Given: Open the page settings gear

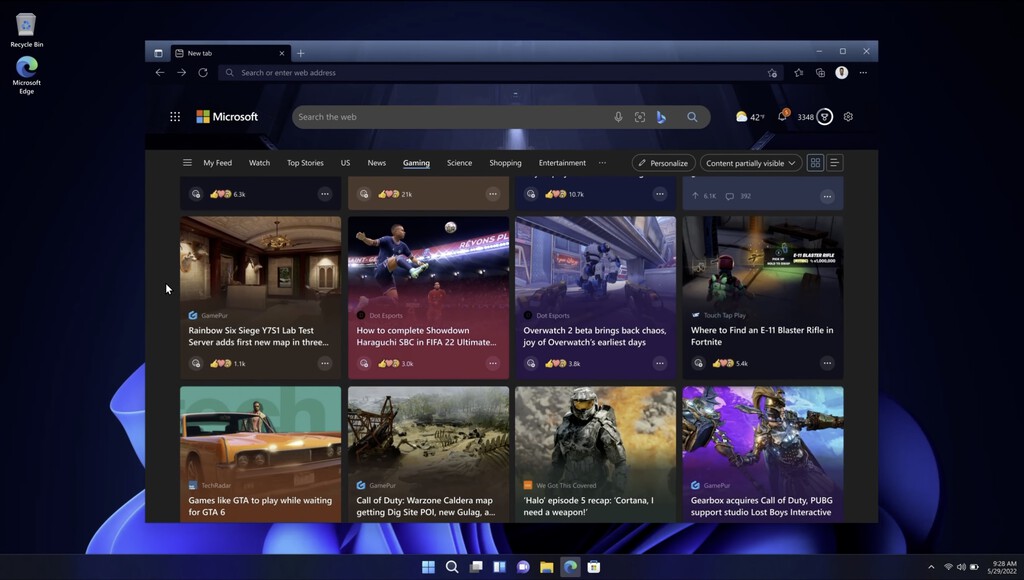Looking at the screenshot, I should (847, 116).
